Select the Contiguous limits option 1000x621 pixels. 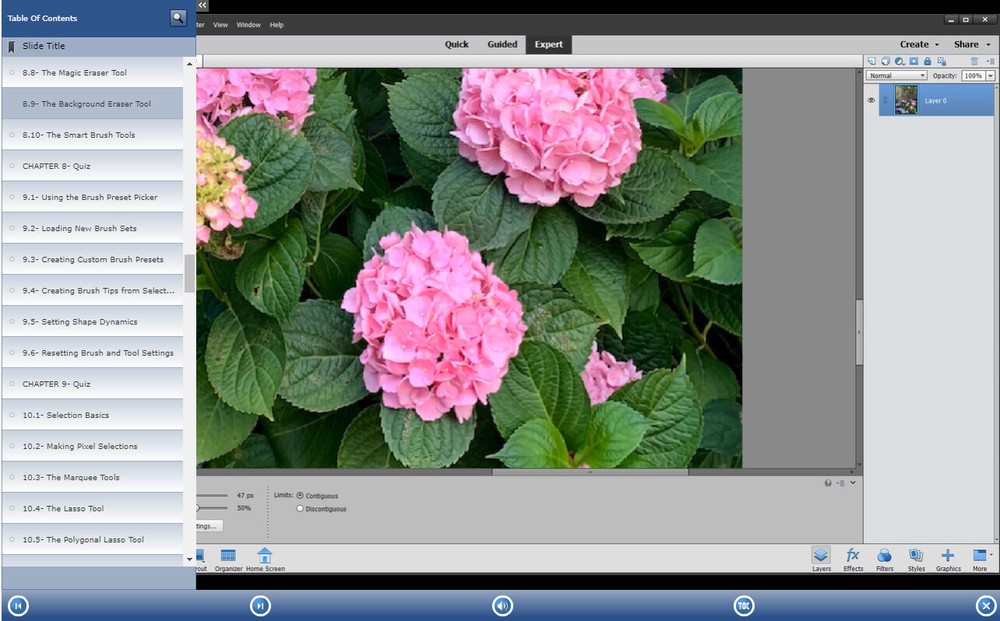(299, 494)
